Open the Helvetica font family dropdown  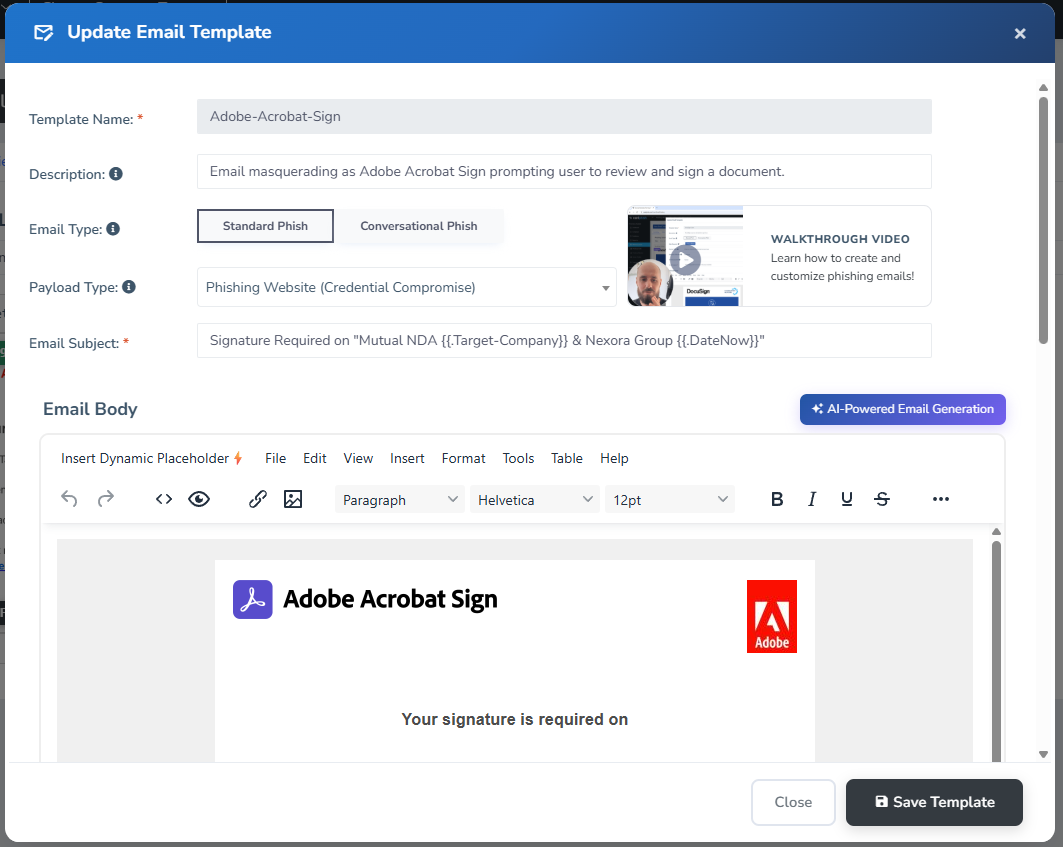pos(534,499)
